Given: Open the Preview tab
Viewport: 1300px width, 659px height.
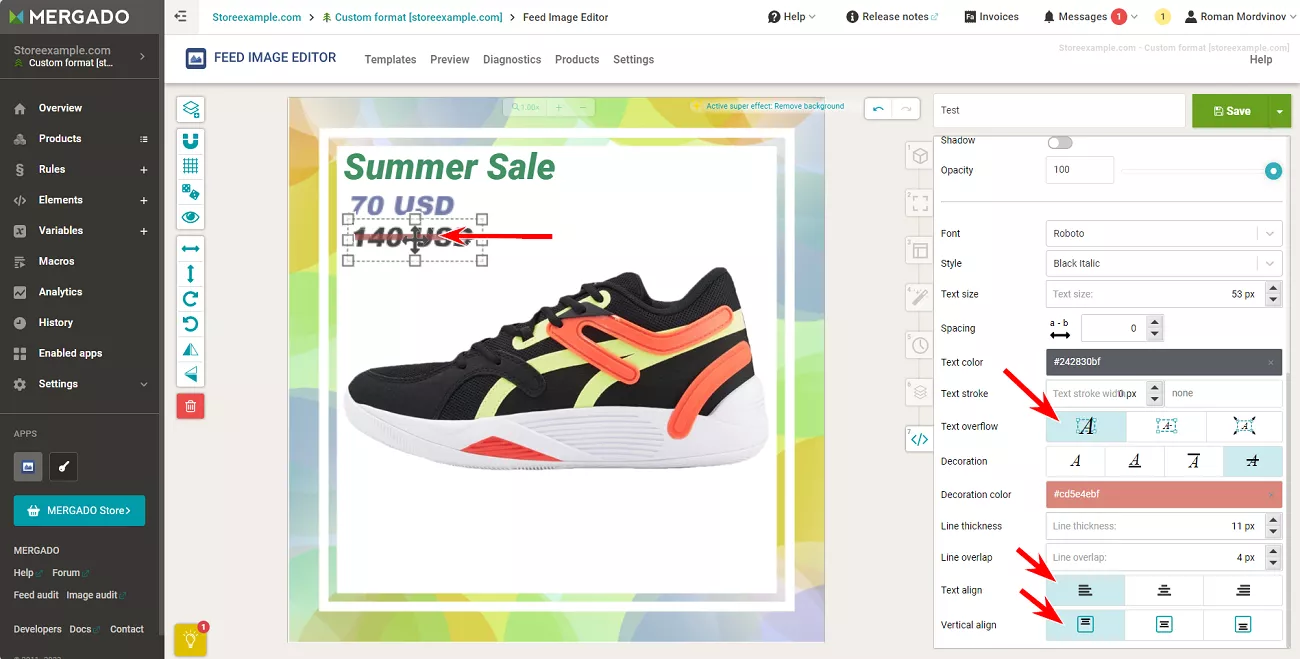Looking at the screenshot, I should 450,59.
